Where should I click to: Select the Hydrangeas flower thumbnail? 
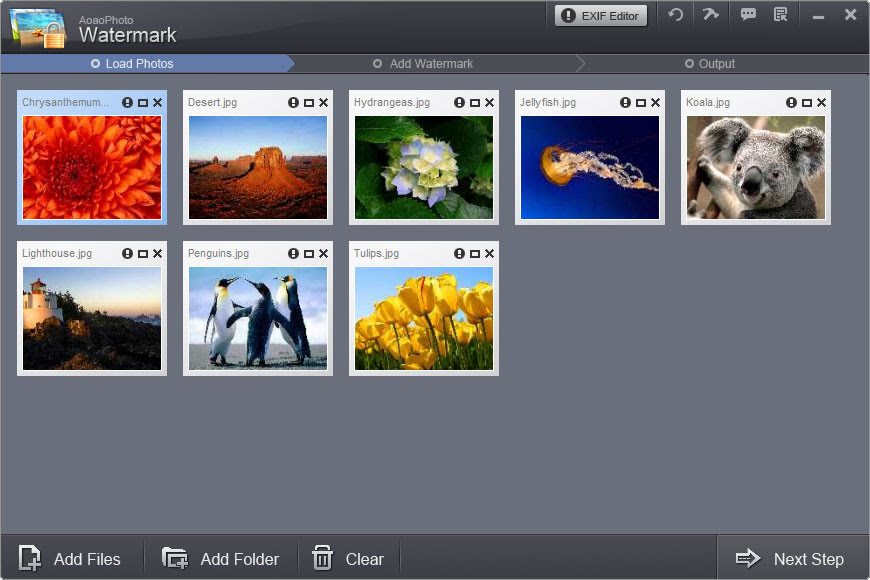coord(424,168)
